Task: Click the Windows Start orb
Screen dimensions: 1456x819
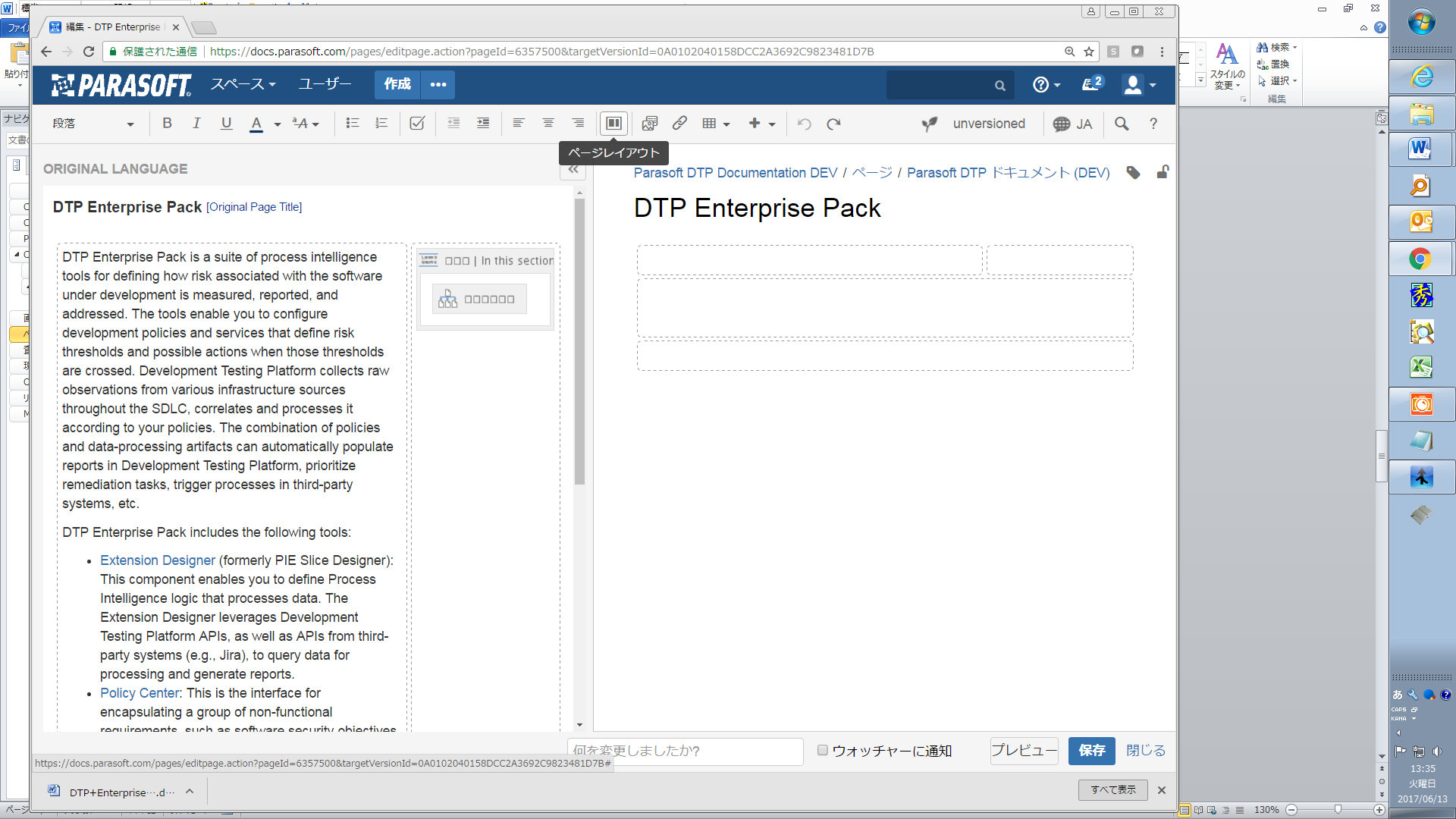Action: [x=1422, y=22]
